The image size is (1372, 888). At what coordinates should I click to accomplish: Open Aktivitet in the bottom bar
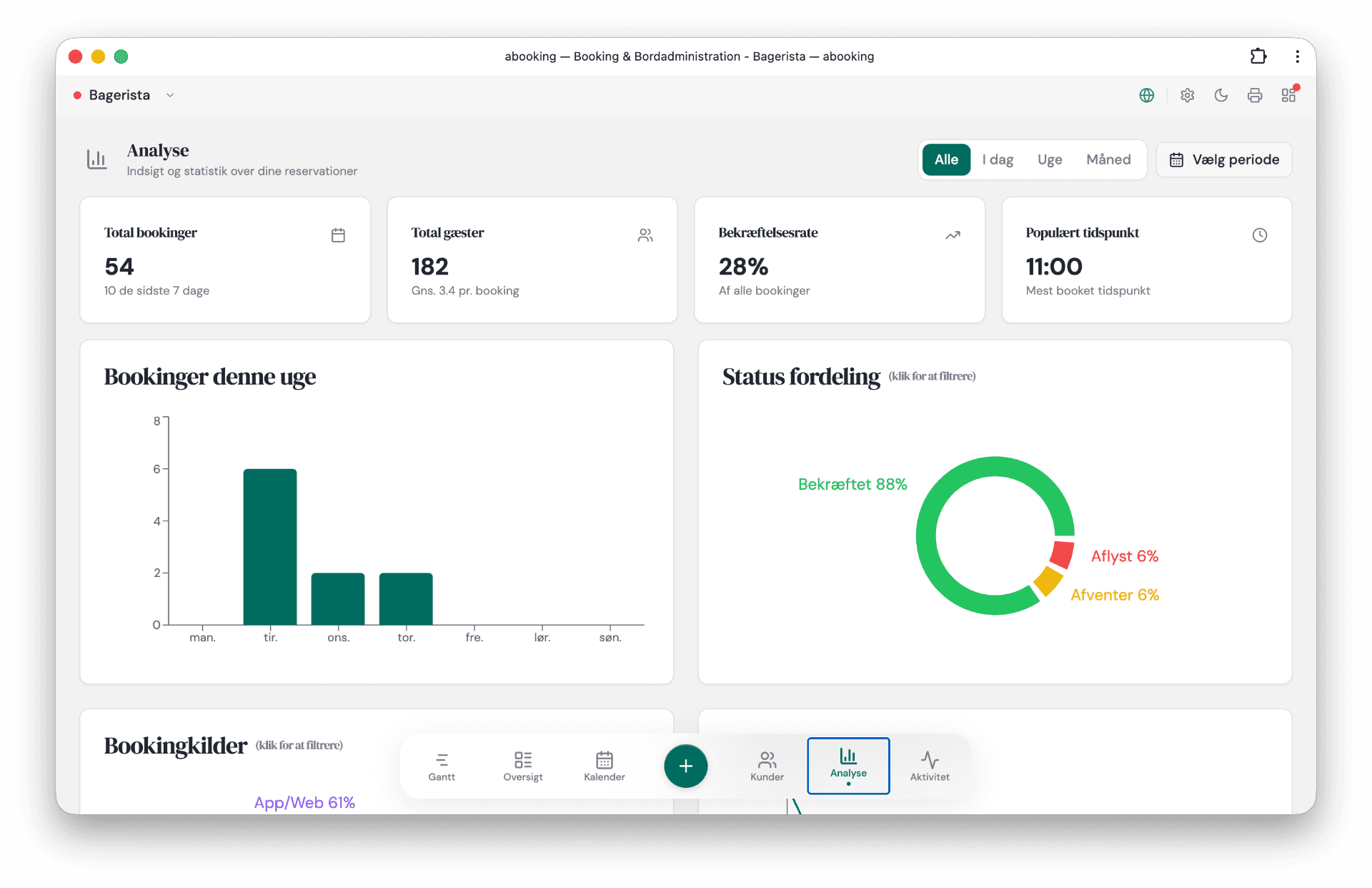930,766
